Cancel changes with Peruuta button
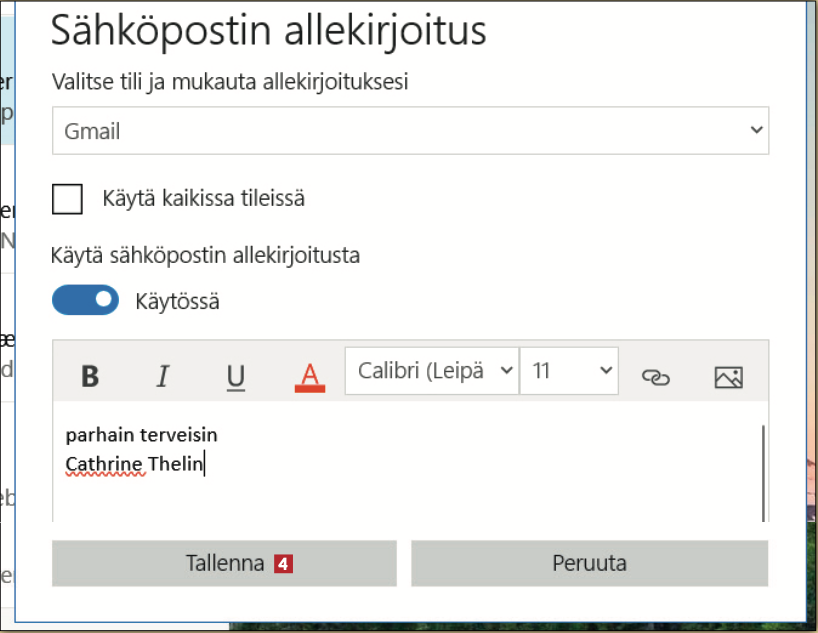This screenshot has height=633, width=818. (x=589, y=563)
